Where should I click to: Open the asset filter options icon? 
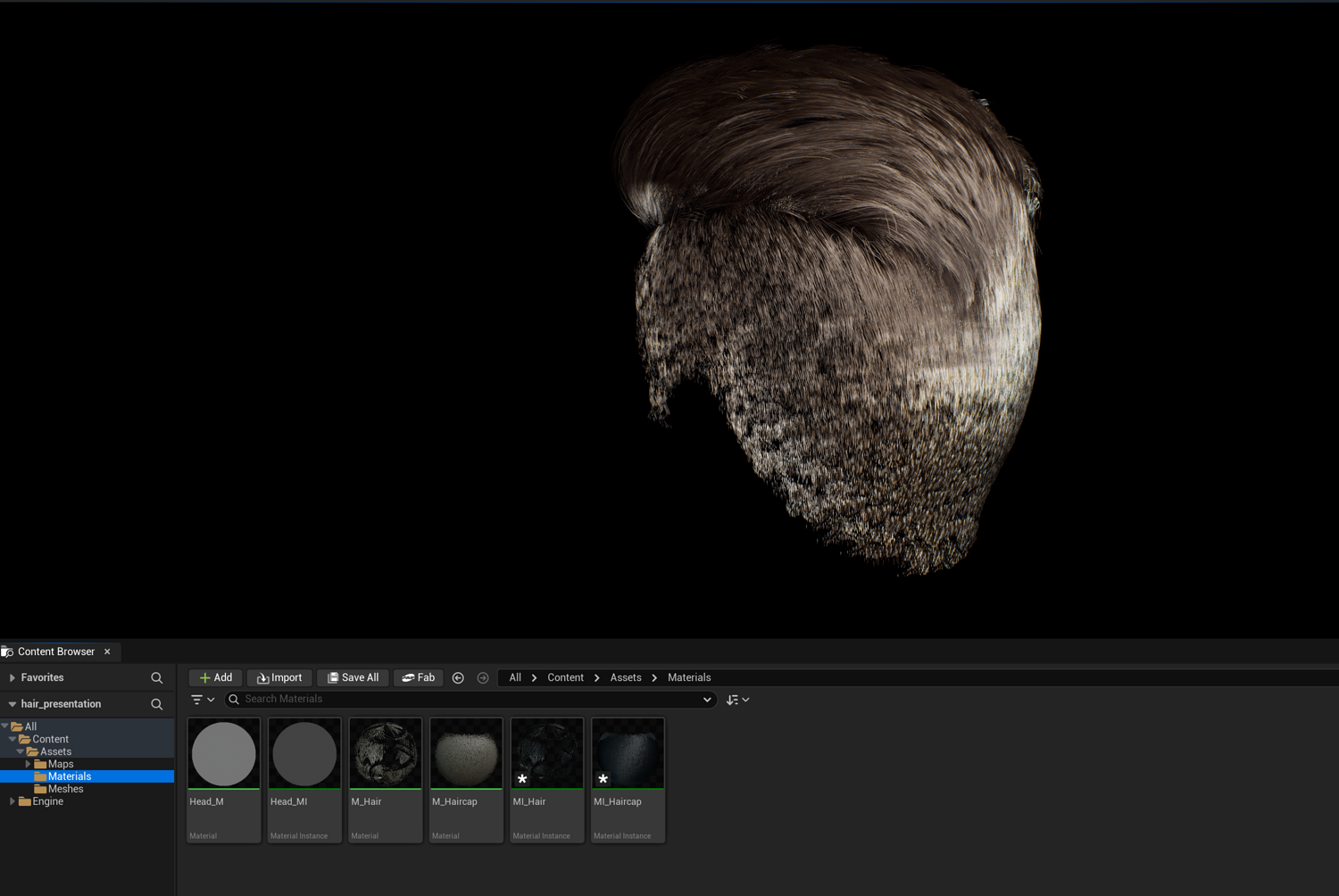[197, 700]
